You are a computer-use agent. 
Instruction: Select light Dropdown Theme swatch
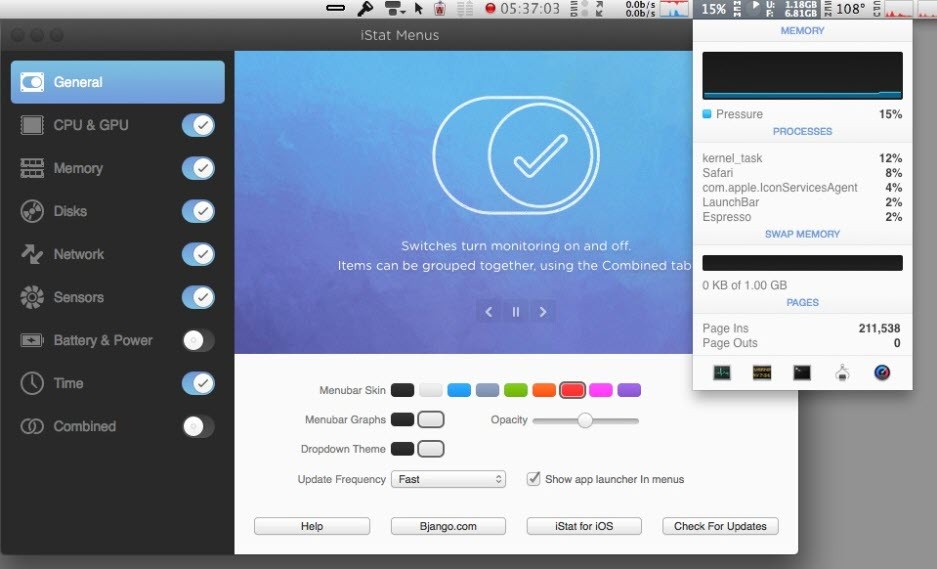[x=430, y=449]
